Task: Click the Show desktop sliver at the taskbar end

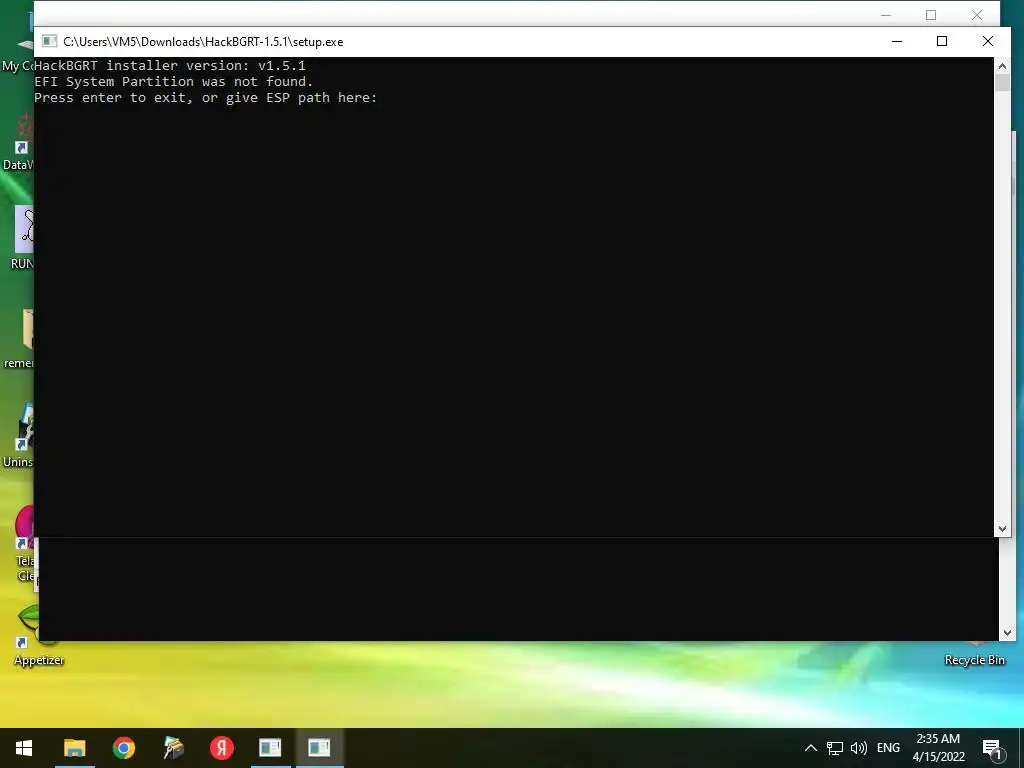Action: pos(1021,748)
